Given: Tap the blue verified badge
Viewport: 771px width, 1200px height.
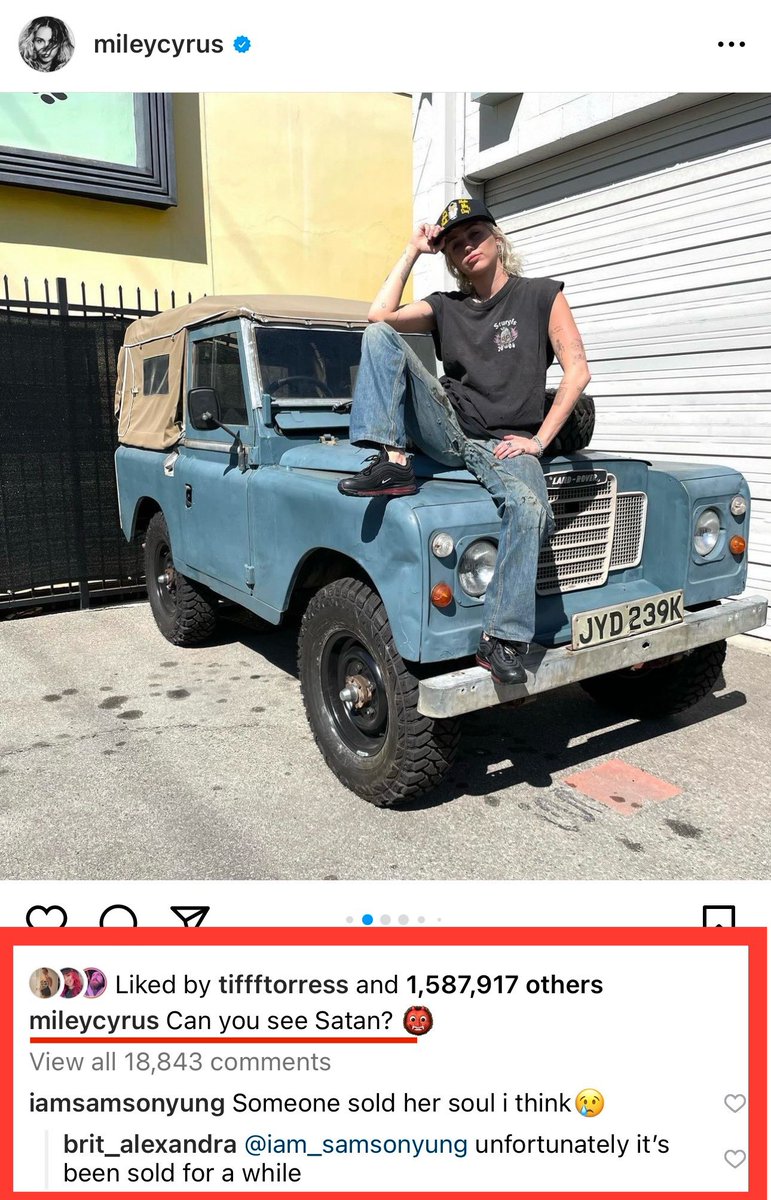Looking at the screenshot, I should (x=241, y=45).
